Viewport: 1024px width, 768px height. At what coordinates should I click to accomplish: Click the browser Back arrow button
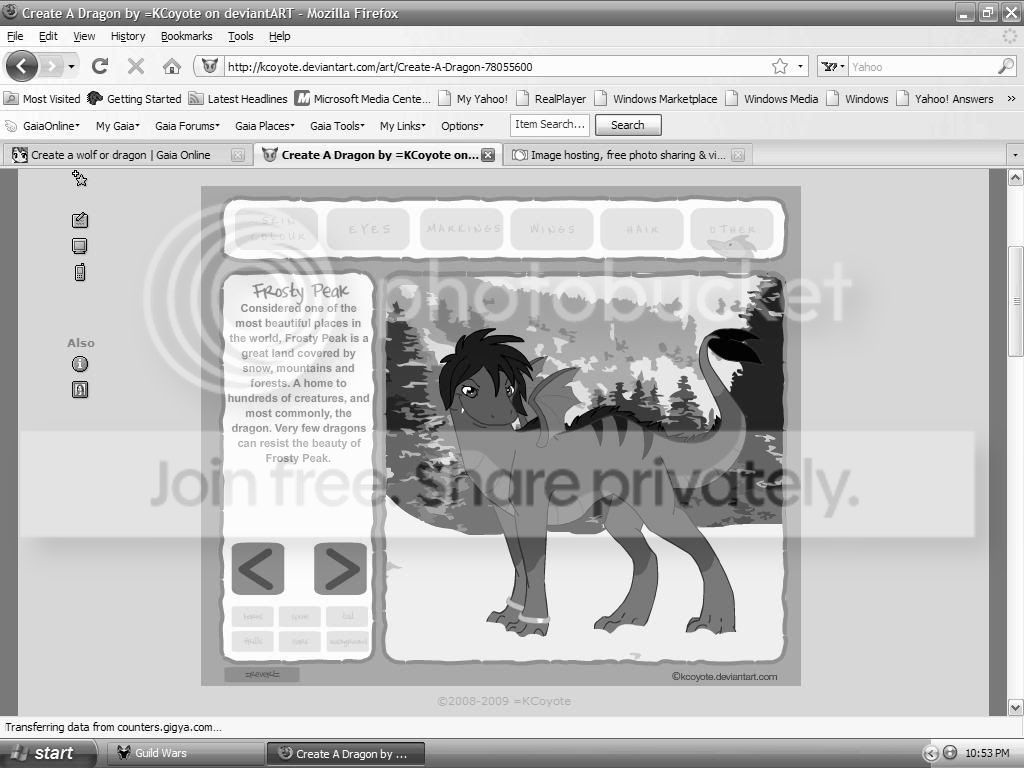[x=22, y=66]
